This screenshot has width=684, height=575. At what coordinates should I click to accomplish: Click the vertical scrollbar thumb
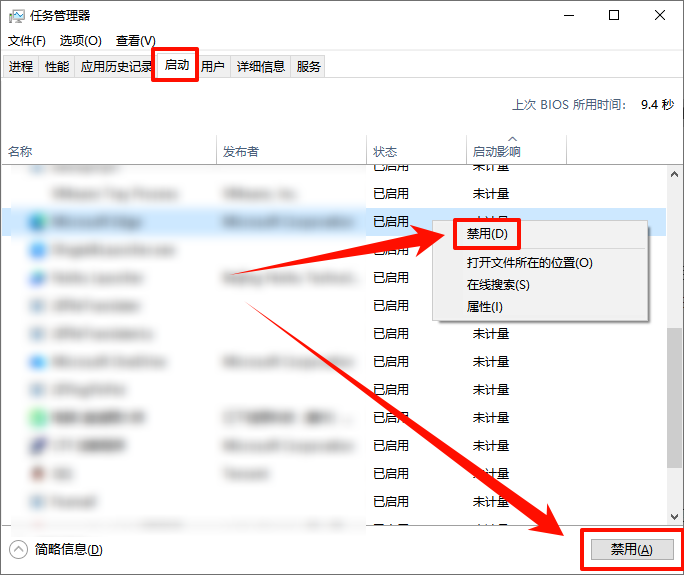pos(674,398)
